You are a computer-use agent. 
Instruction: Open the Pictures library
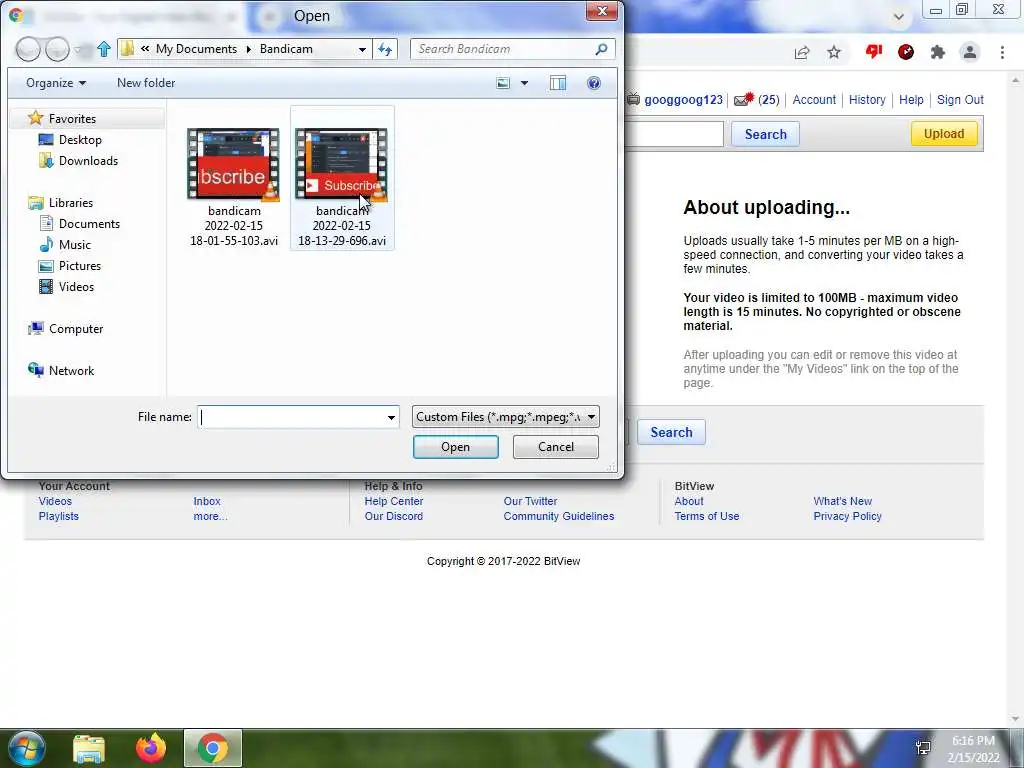pyautogui.click(x=80, y=266)
